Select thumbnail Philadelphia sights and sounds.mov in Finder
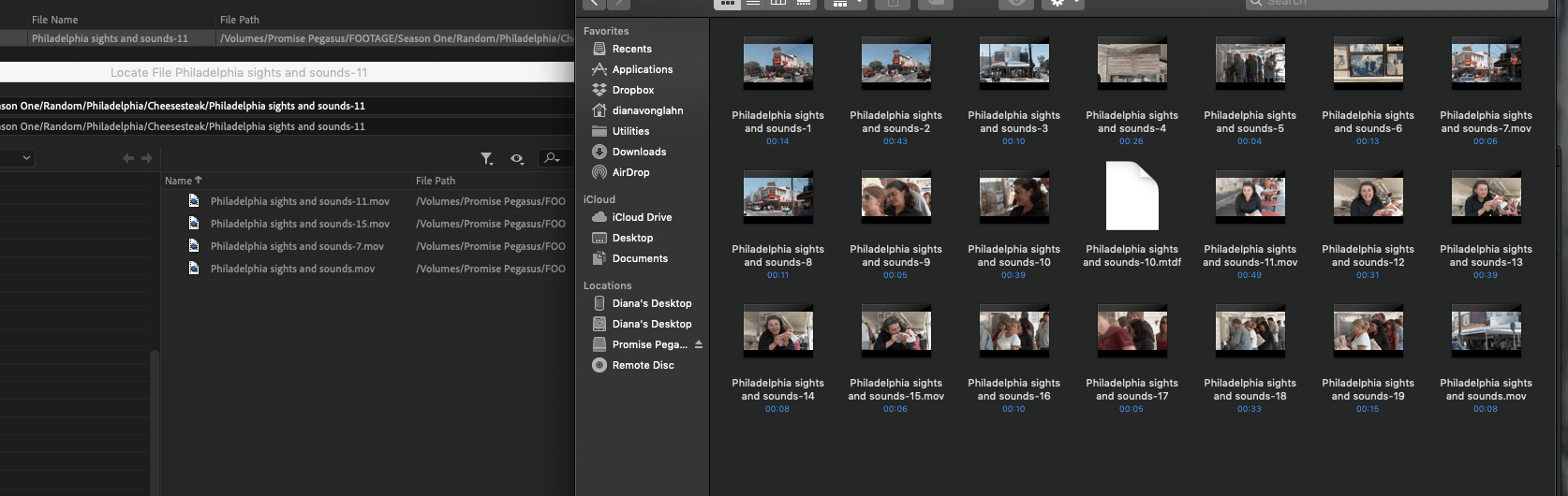This screenshot has width=1568, height=496. [x=1487, y=331]
